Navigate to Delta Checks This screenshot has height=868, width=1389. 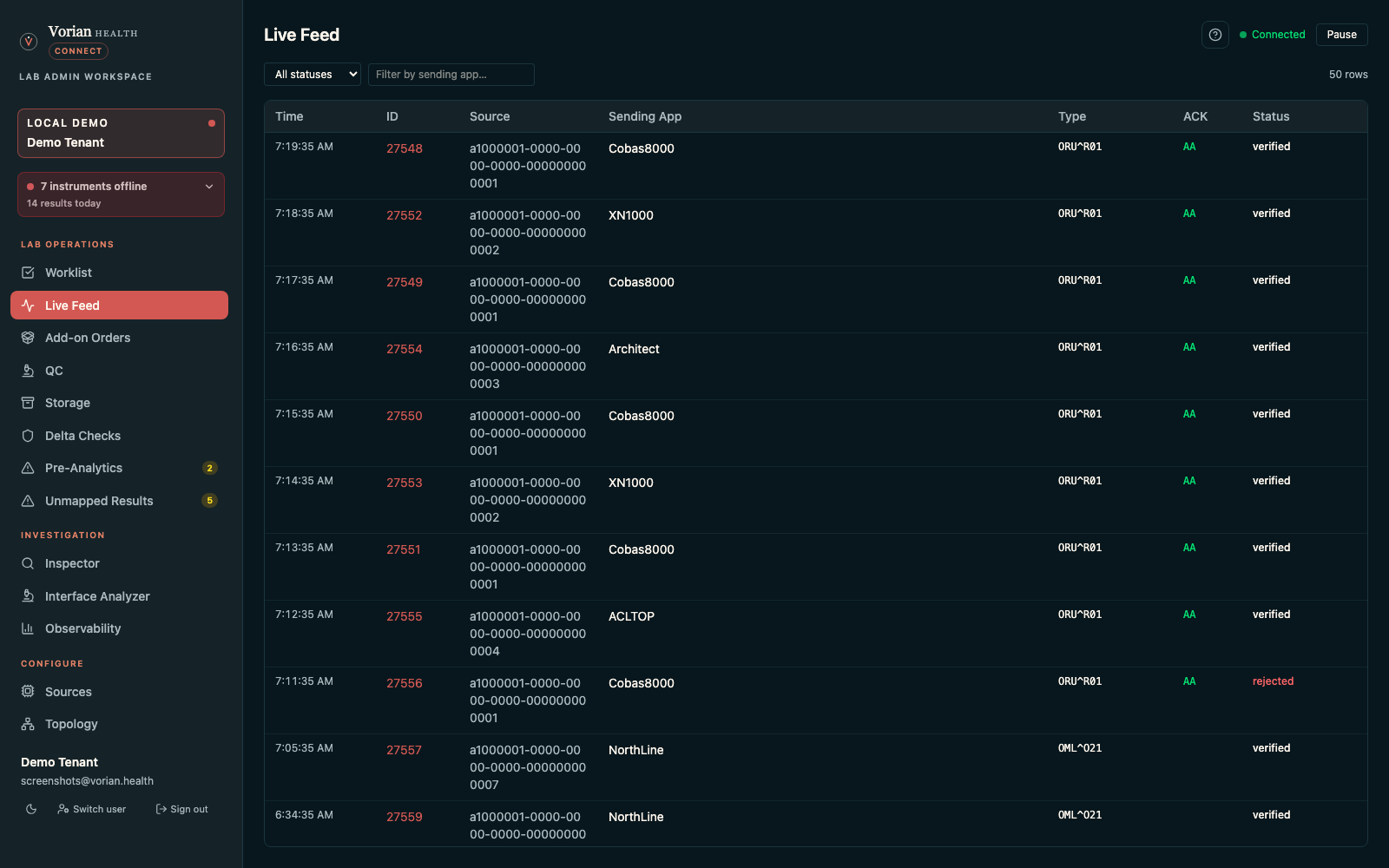[x=119, y=436]
